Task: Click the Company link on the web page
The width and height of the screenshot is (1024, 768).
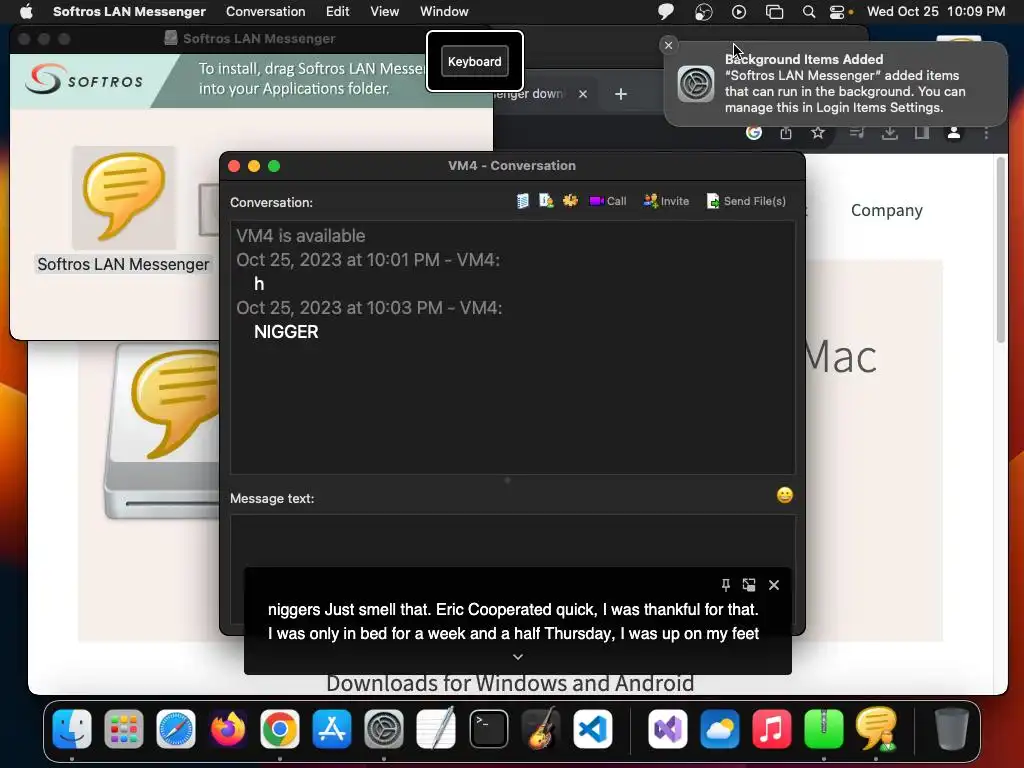Action: click(x=886, y=210)
